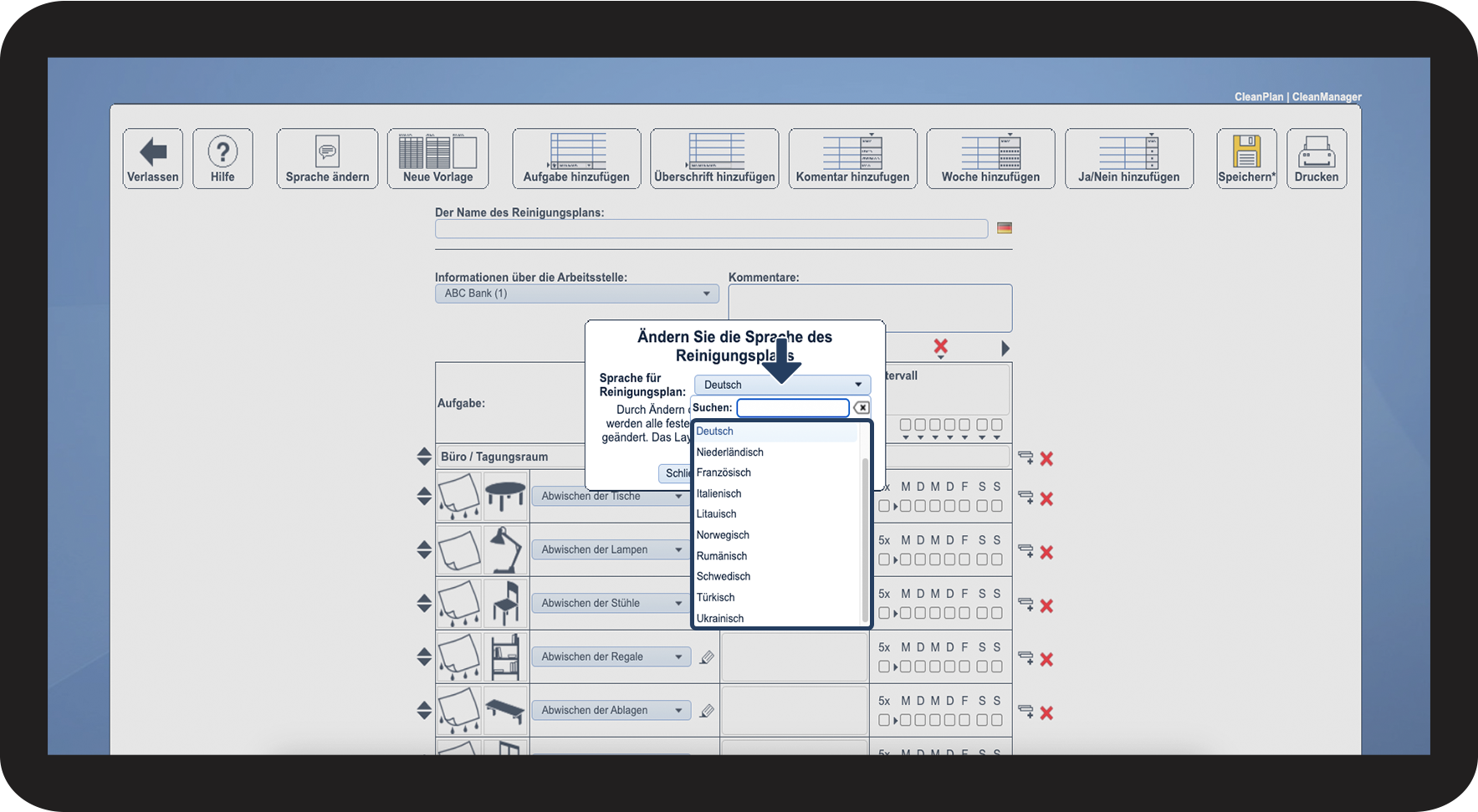Click the Verlassen back button
Image resolution: width=1478 pixels, height=812 pixels.
[x=152, y=158]
